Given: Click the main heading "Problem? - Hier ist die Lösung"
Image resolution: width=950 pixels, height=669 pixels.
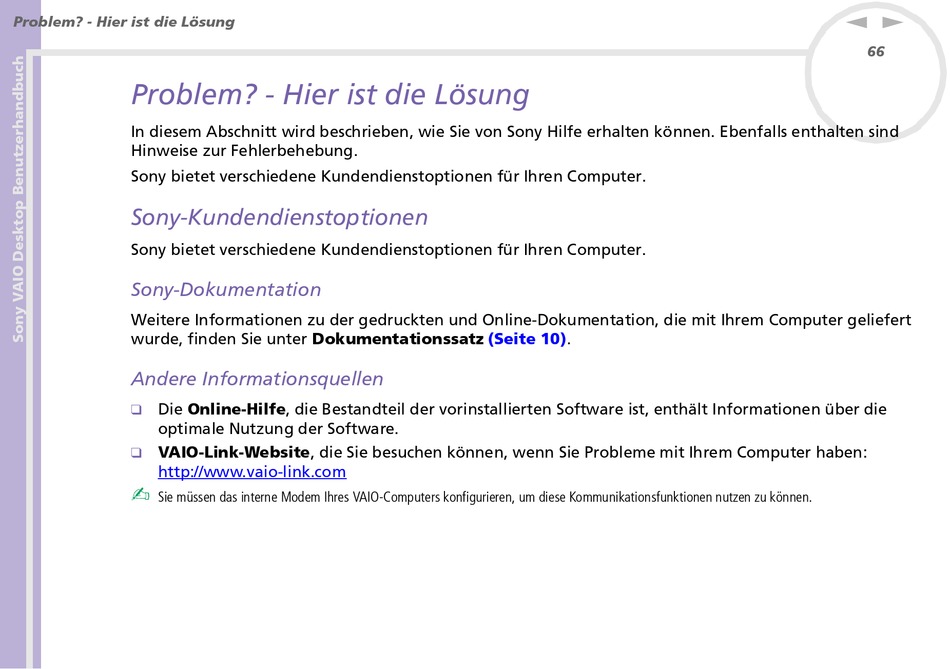Looking at the screenshot, I should (x=330, y=95).
